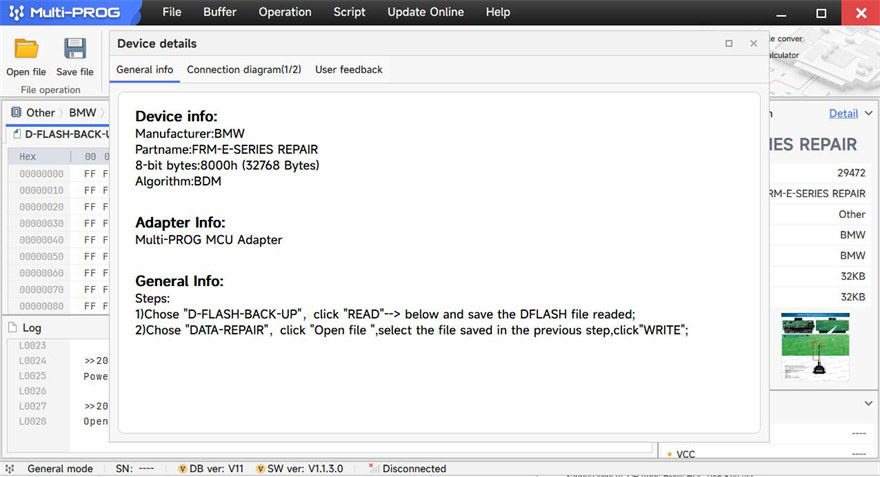Expand the chevron next to Detail
880x477 pixels.
point(868,113)
